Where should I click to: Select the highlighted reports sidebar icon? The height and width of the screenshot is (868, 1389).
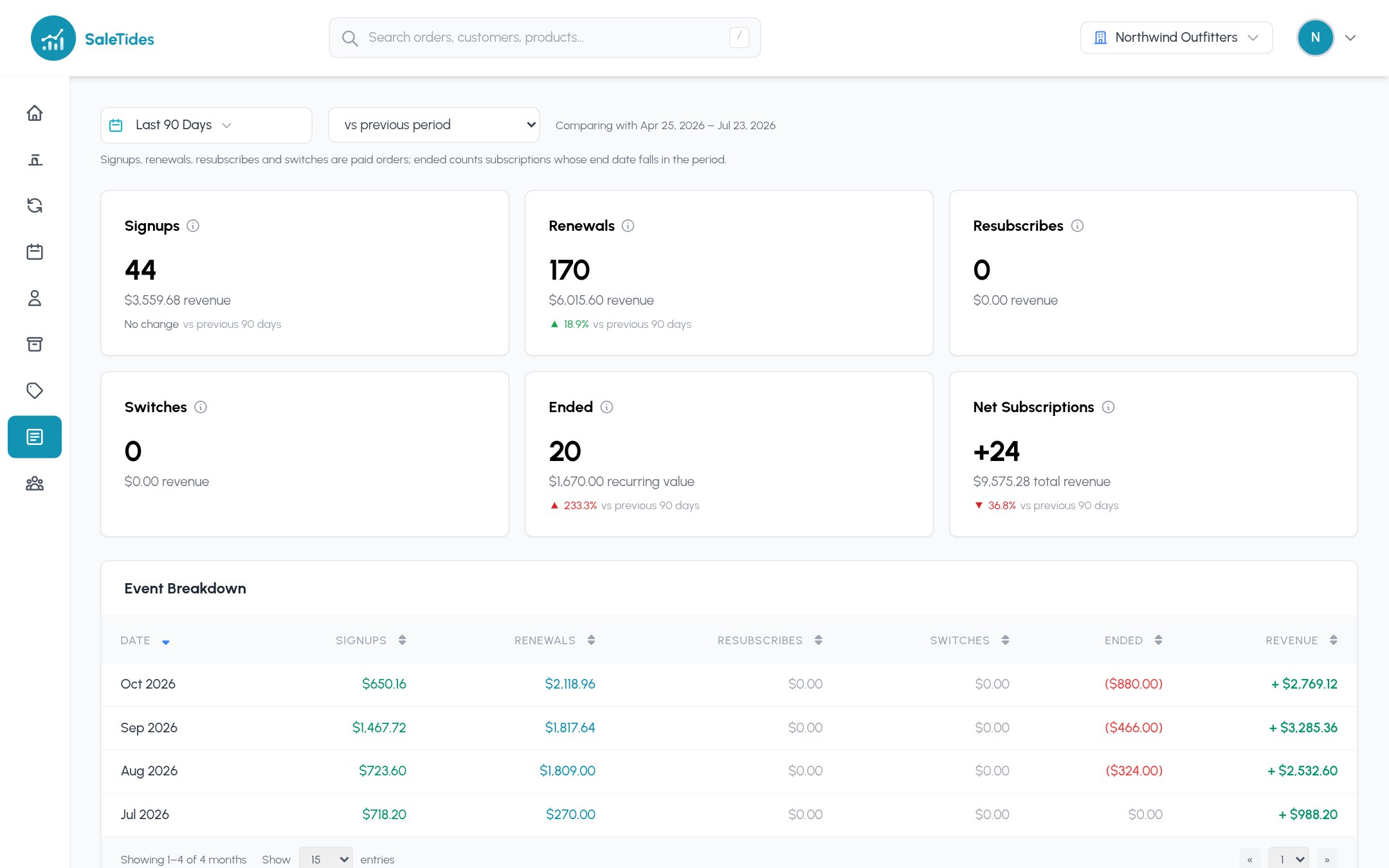point(35,437)
